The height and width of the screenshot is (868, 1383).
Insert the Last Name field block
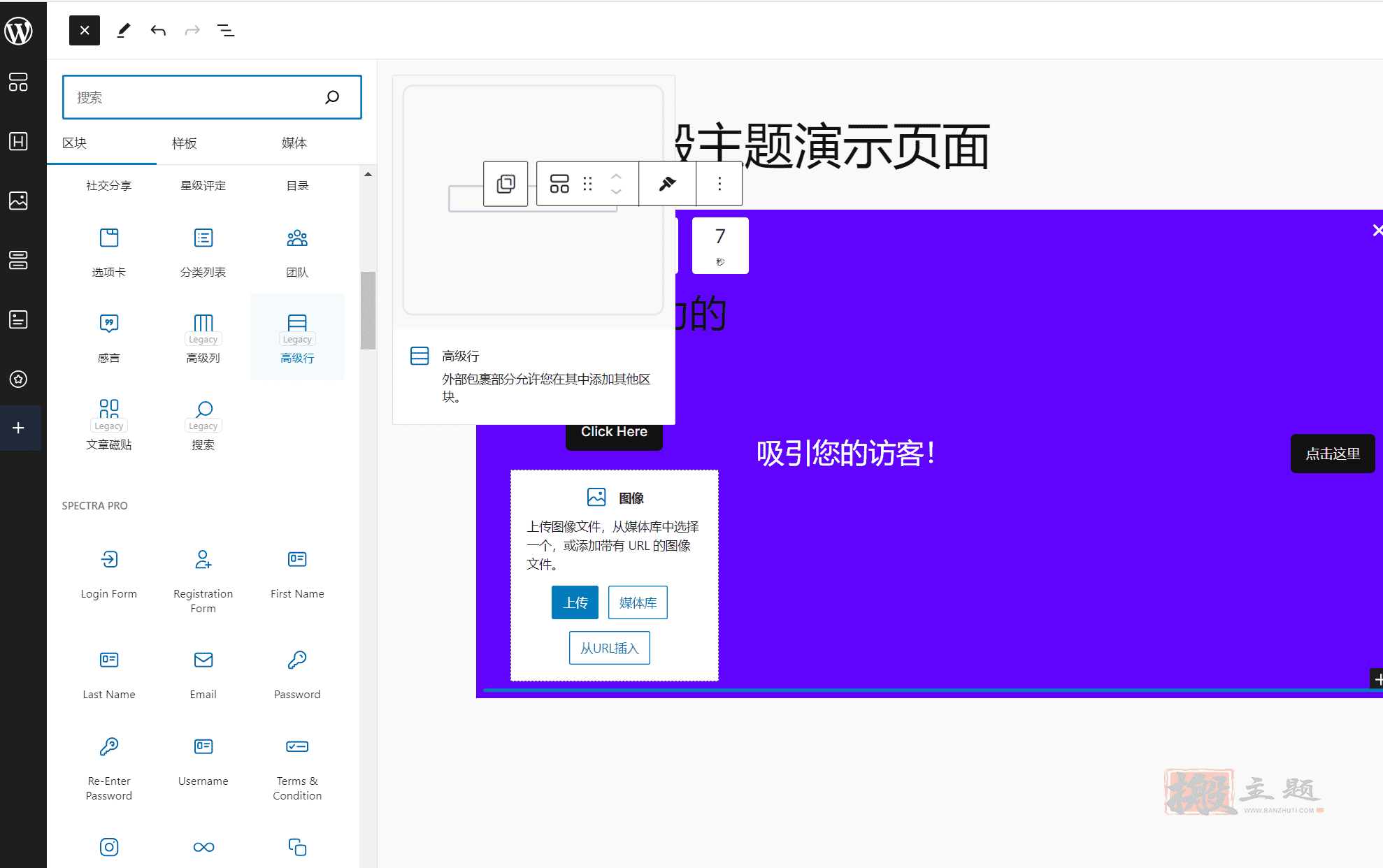point(109,674)
